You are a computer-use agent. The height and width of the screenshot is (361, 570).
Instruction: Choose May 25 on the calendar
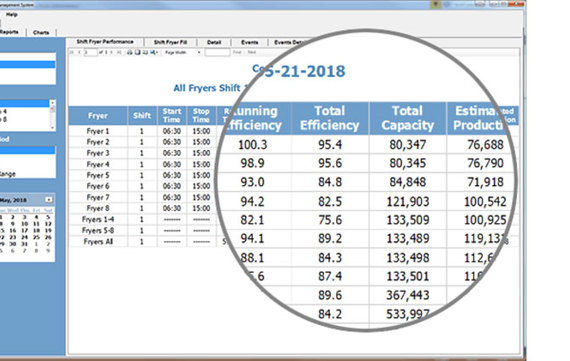click(x=36, y=237)
